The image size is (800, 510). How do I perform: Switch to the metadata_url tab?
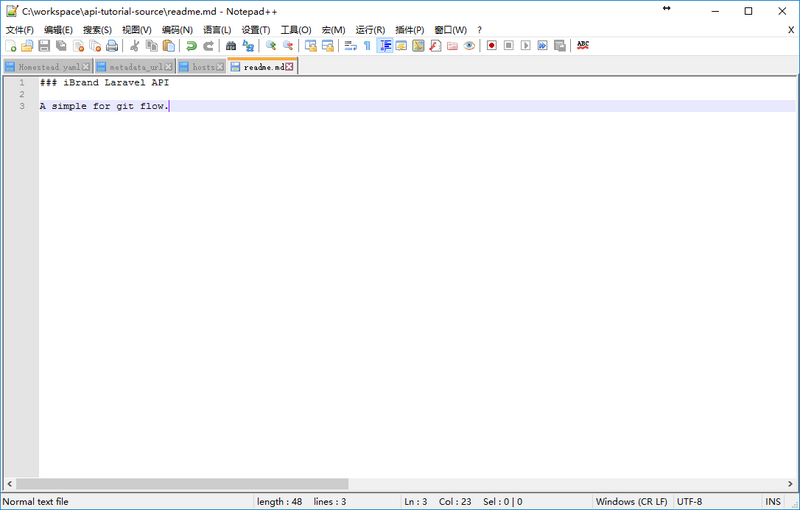(135, 67)
